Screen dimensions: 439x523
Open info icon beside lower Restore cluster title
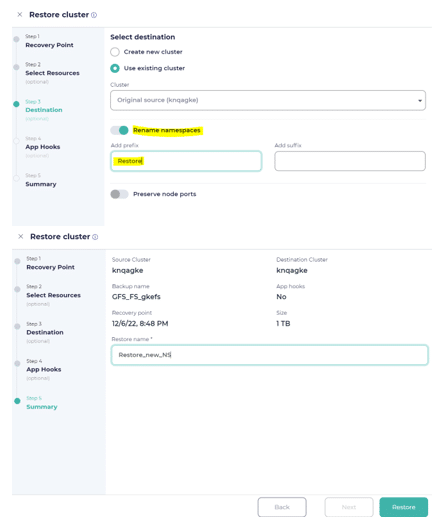95,237
